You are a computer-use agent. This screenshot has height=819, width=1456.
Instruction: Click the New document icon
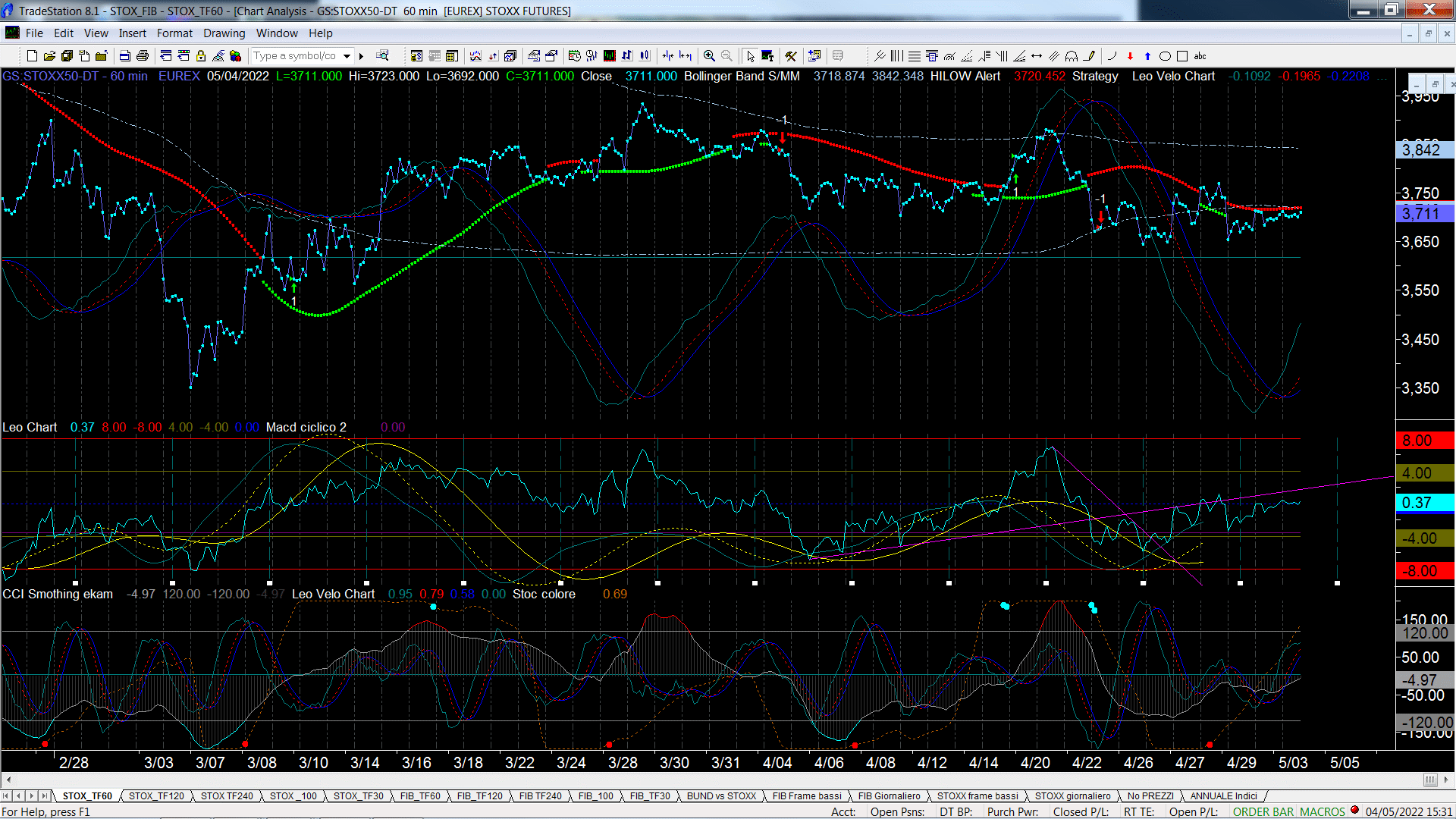point(32,55)
